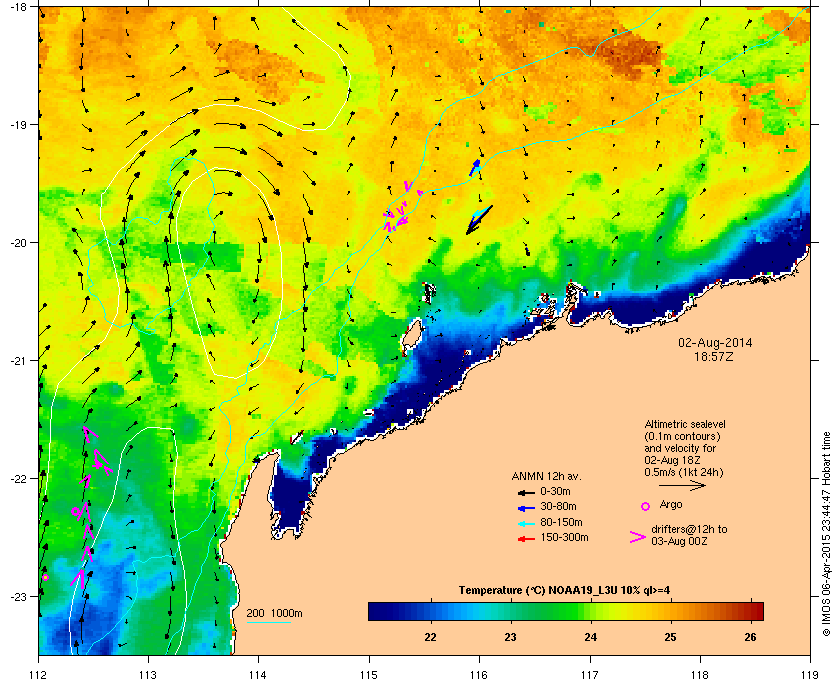Viewport: 840px width, 680px height.
Task: Click the blue 30-80m legend arrow
Action: coord(526,507)
